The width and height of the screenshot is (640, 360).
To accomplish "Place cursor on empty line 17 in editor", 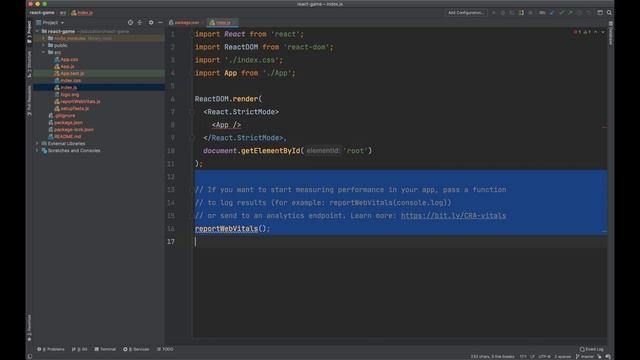I will point(400,242).
